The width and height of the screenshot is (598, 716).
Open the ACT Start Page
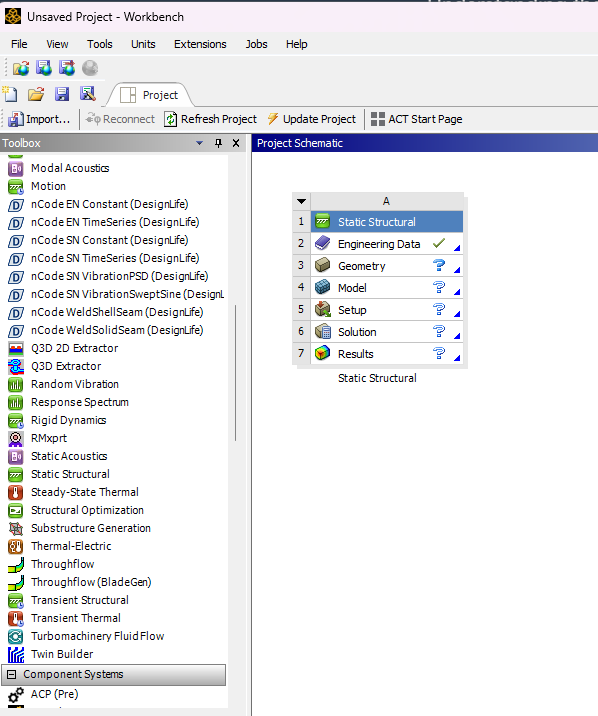[x=416, y=119]
